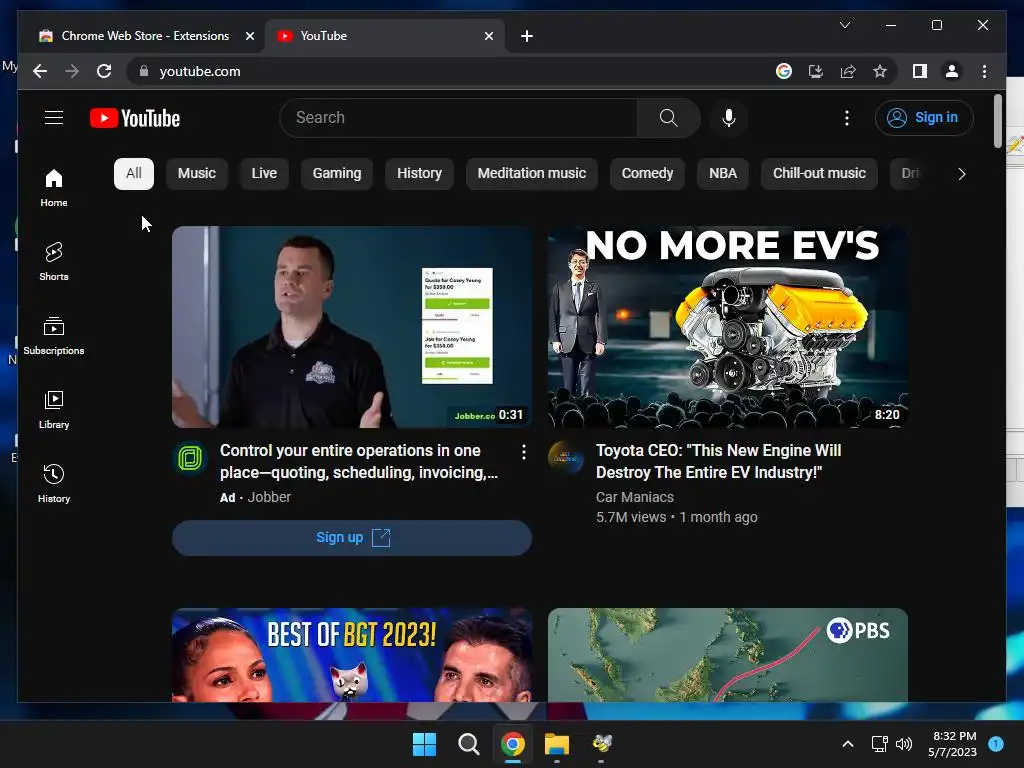Open Jobber ad options three-dot menu
This screenshot has height=768, width=1024.
click(x=523, y=452)
